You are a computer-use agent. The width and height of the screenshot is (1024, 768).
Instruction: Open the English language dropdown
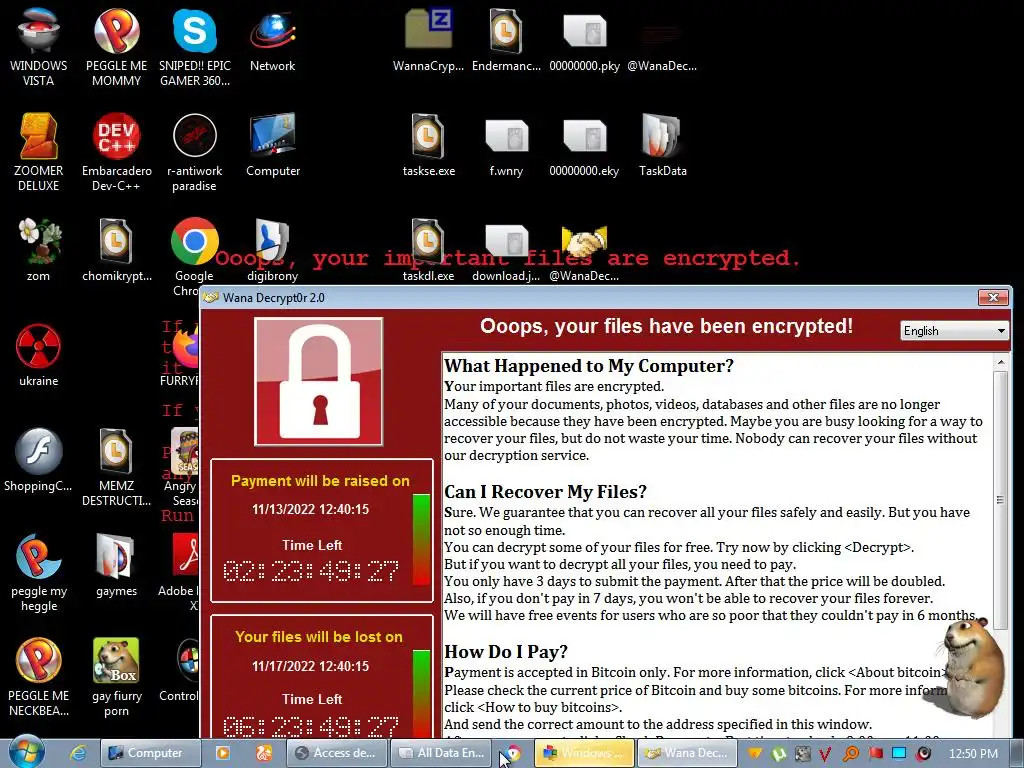(954, 330)
